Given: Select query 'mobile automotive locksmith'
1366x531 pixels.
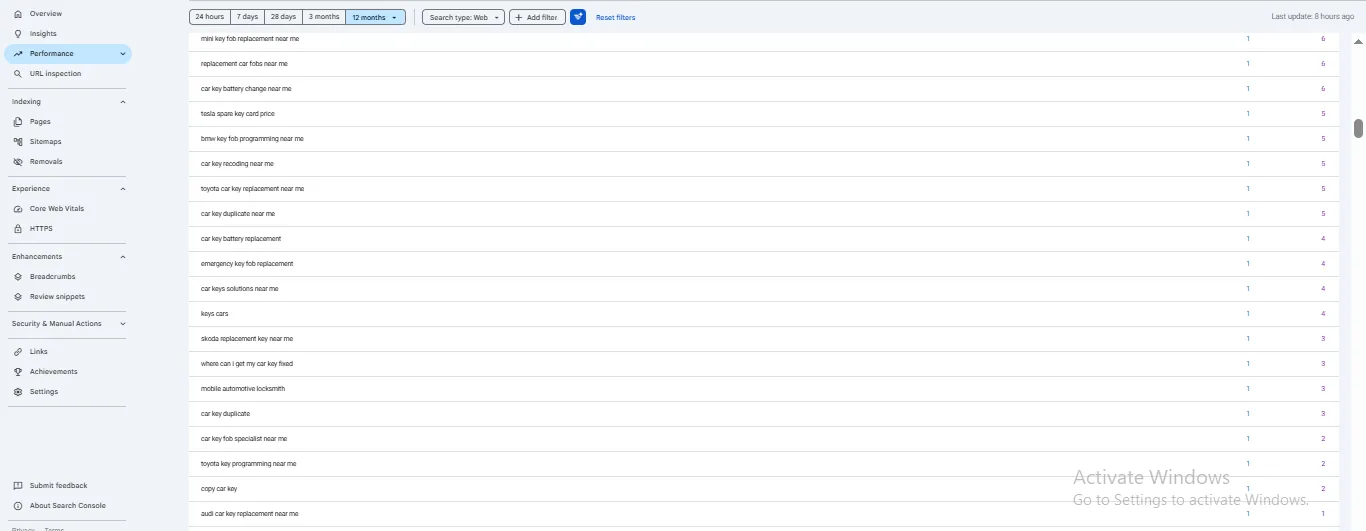Looking at the screenshot, I should tap(243, 389).
